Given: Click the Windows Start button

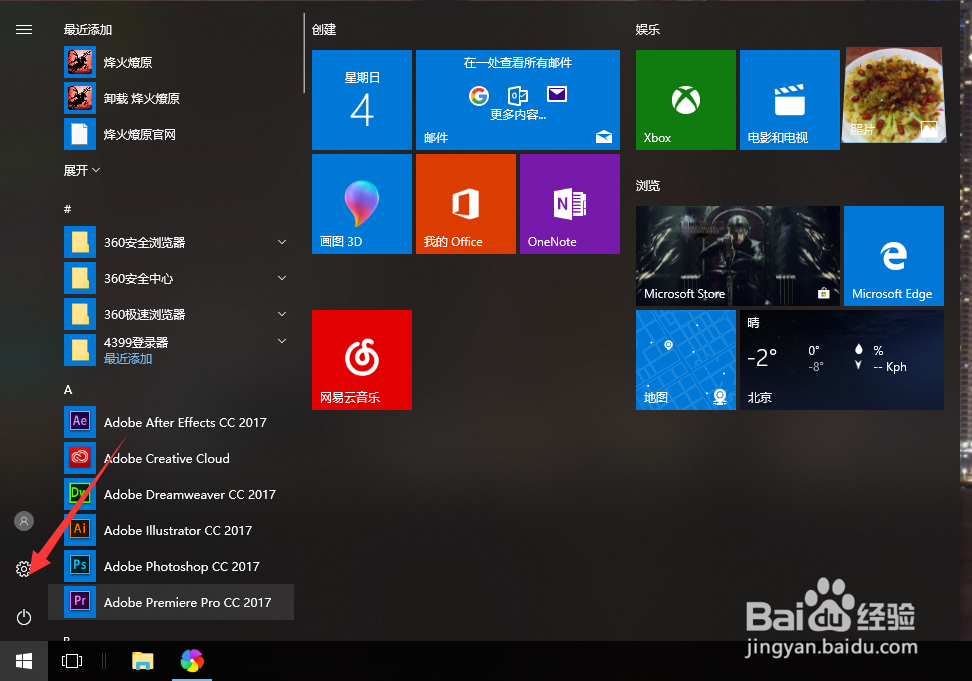Looking at the screenshot, I should click(24, 661).
